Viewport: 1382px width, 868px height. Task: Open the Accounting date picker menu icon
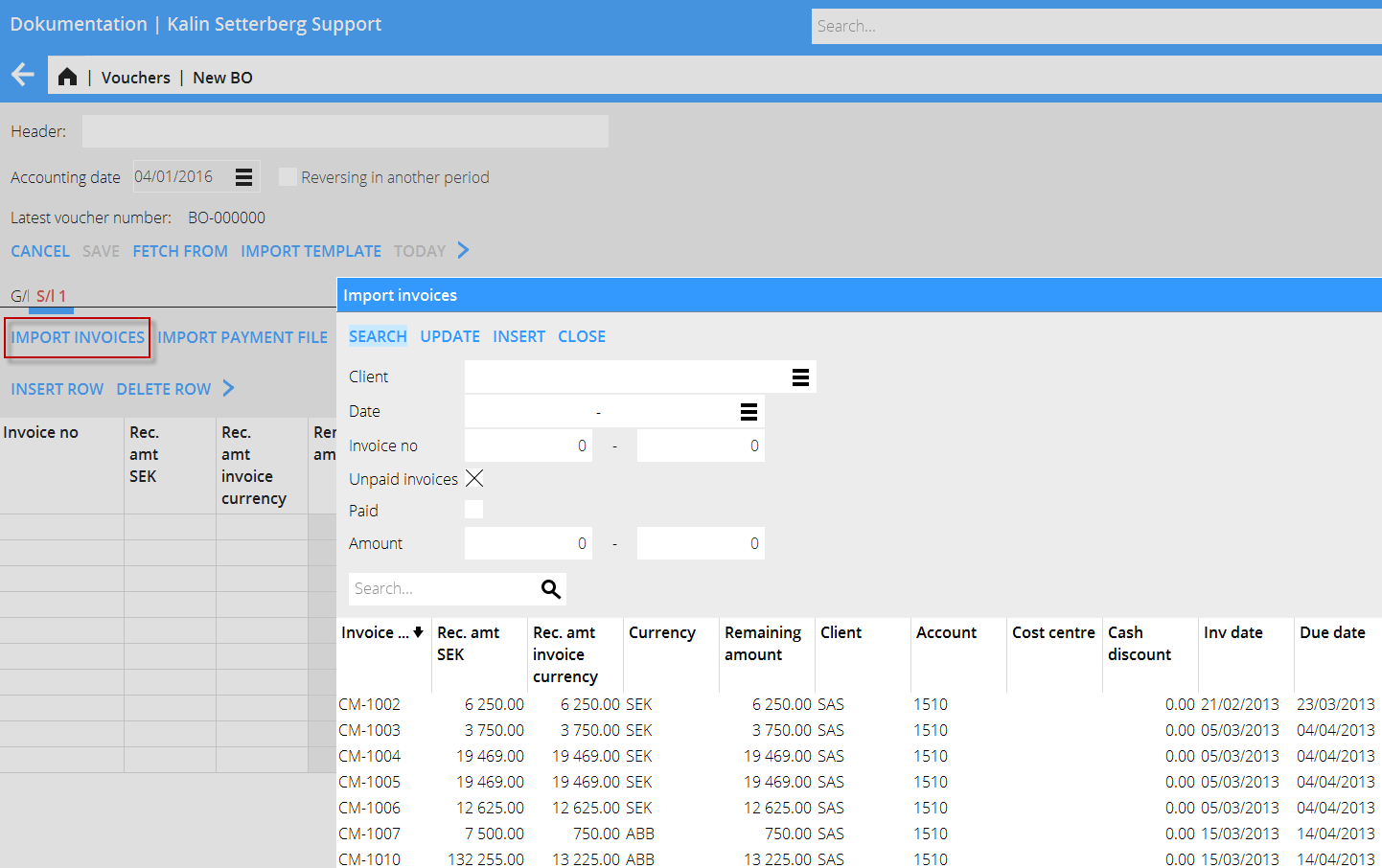click(243, 177)
